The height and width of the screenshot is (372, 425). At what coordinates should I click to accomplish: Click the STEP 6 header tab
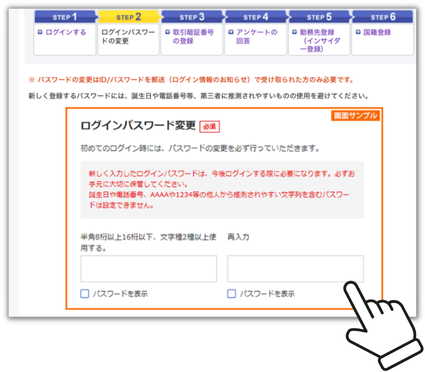(x=383, y=17)
